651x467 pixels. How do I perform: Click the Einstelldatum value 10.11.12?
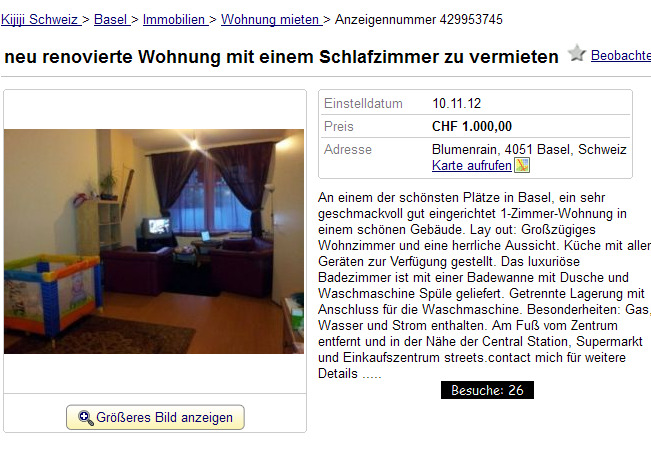tap(456, 103)
